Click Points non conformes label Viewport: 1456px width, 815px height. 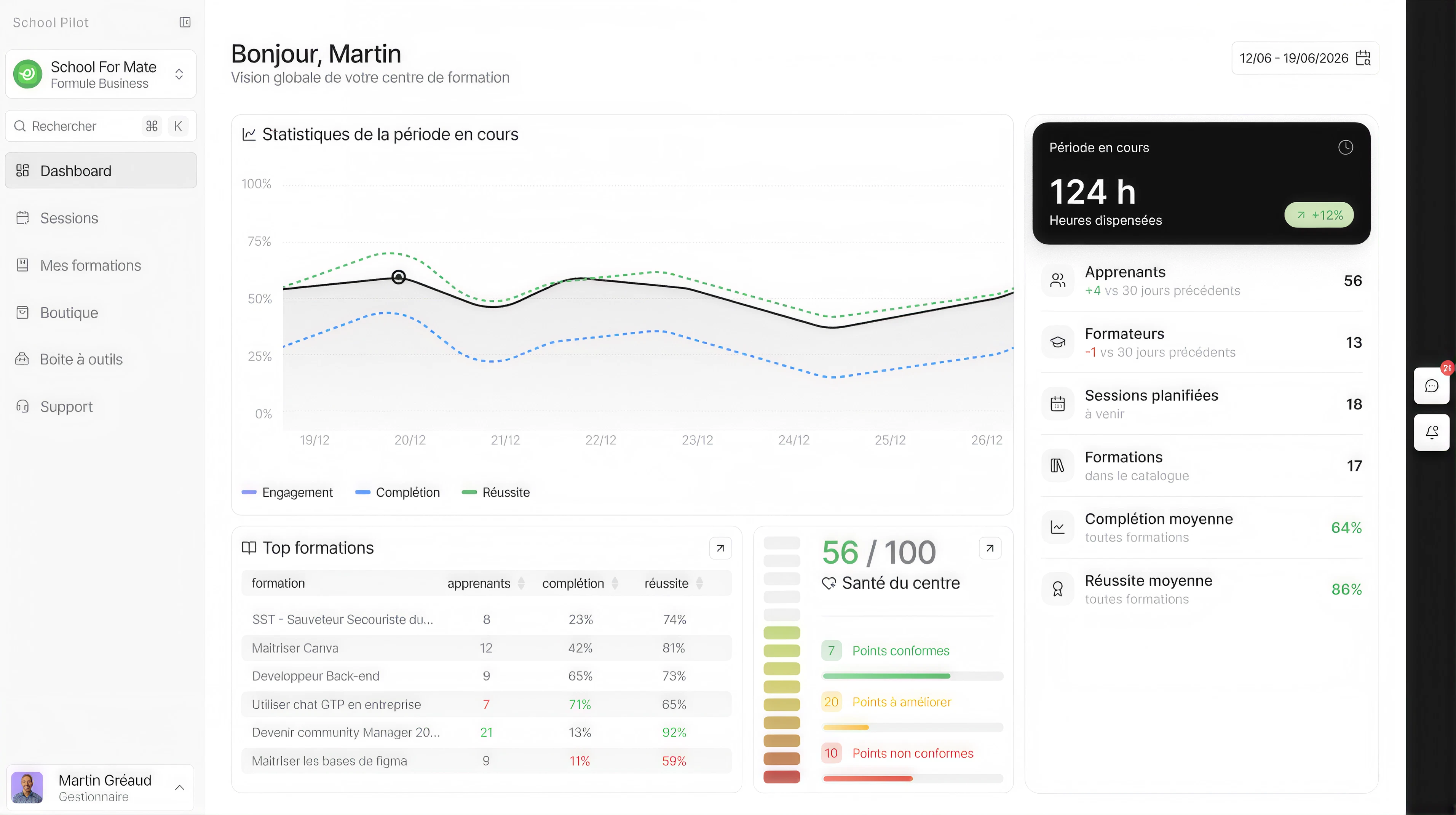pyautogui.click(x=913, y=753)
